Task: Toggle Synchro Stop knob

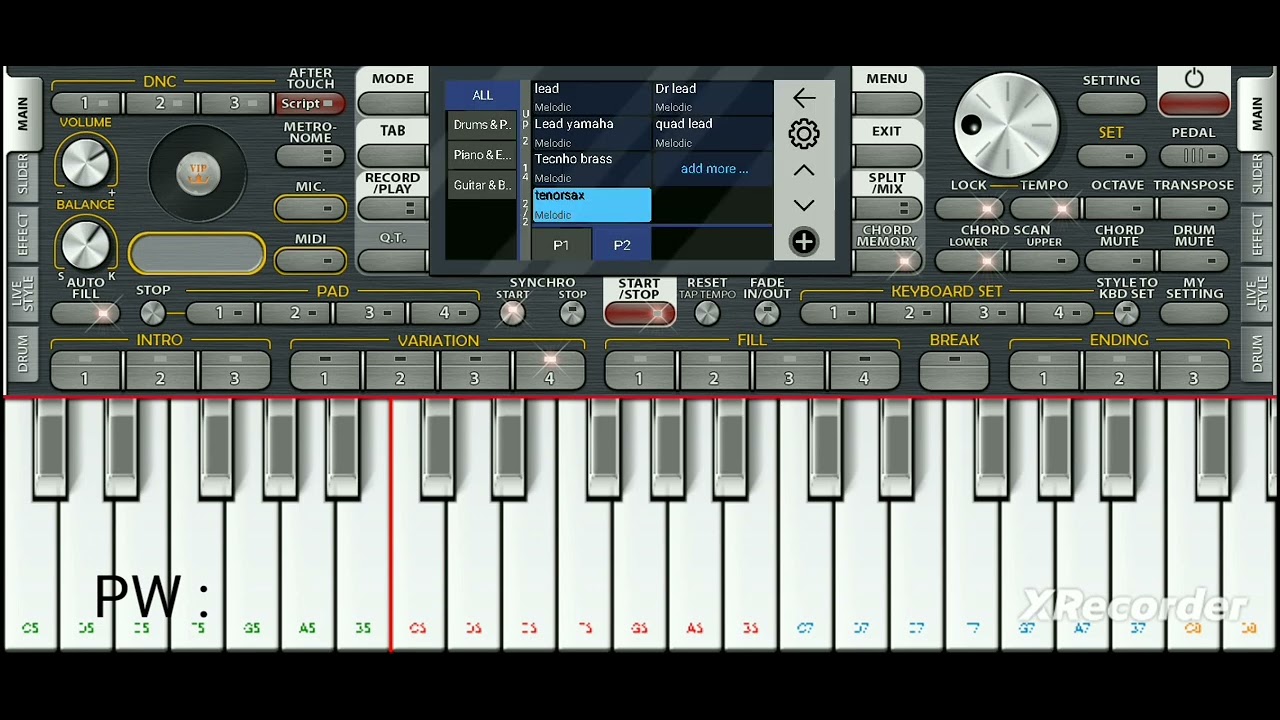Action: click(572, 313)
